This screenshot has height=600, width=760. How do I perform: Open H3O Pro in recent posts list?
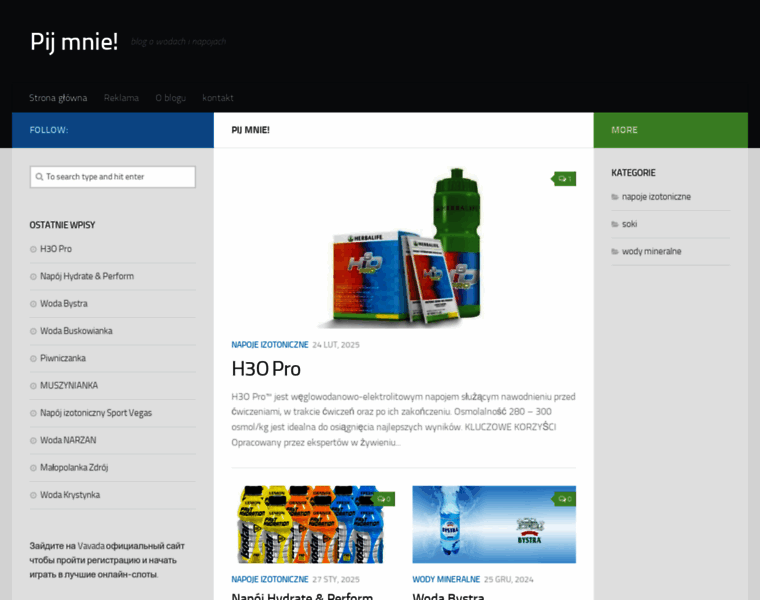(x=56, y=249)
